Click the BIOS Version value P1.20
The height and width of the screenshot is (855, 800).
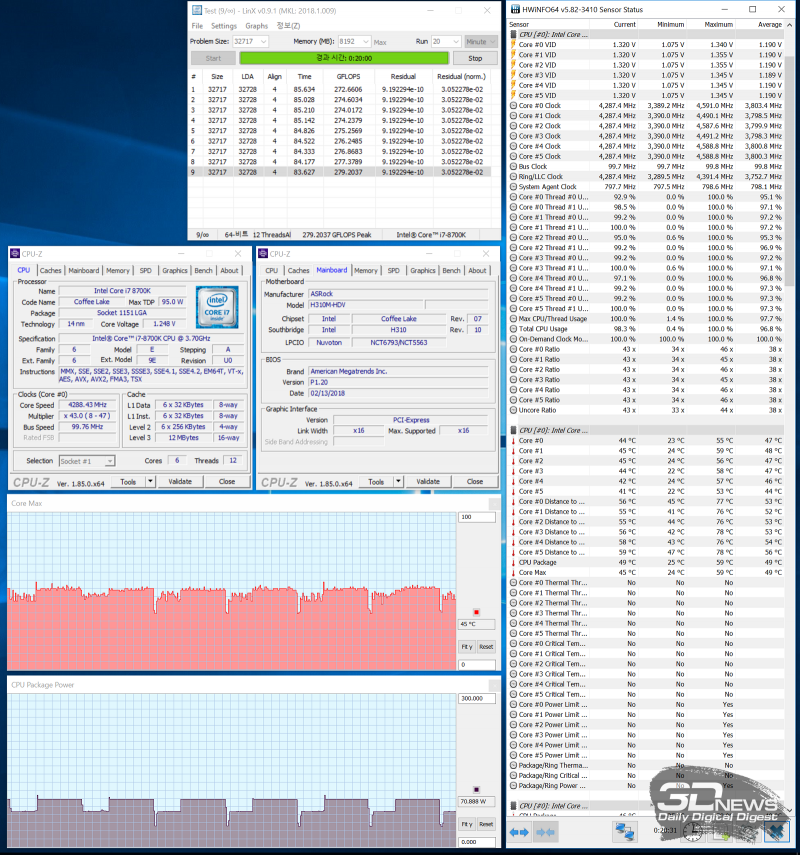(x=398, y=382)
